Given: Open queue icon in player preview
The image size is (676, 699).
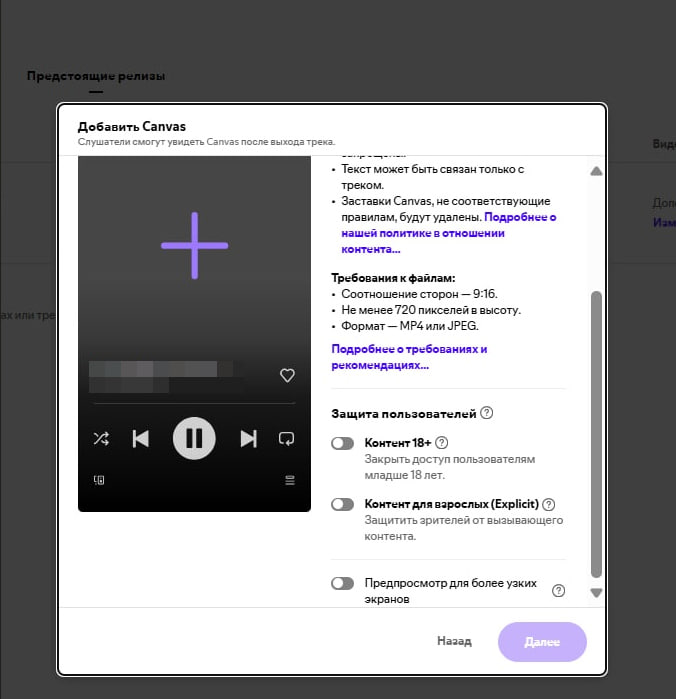Looking at the screenshot, I should point(290,480).
